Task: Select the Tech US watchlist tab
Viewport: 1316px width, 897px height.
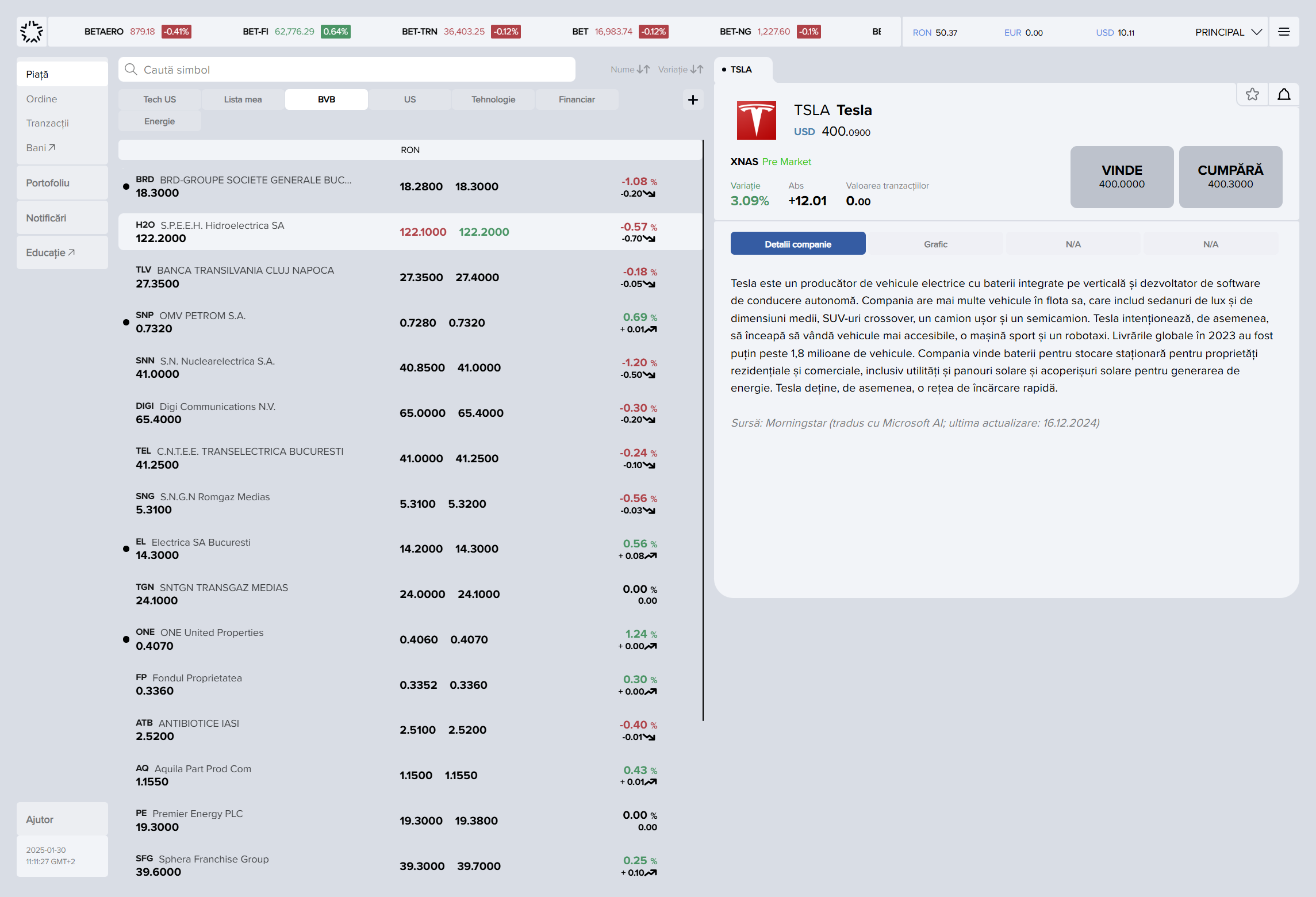Action: [160, 99]
